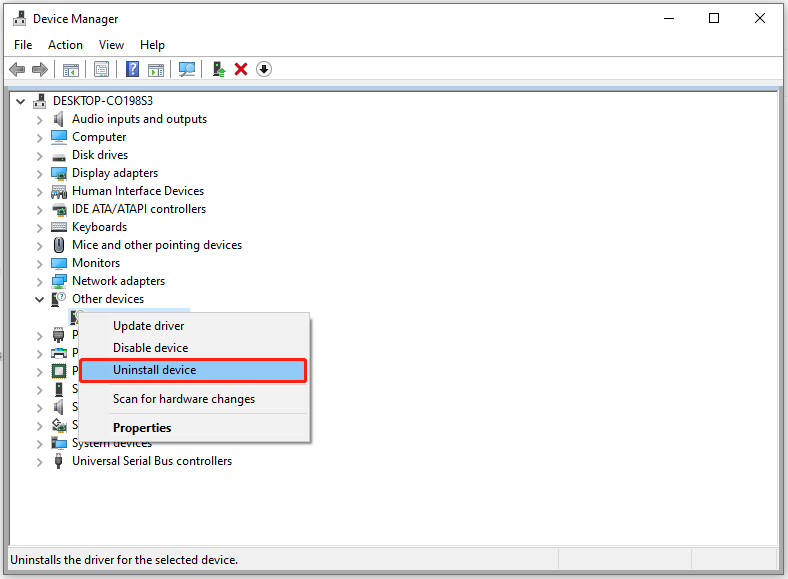
Task: Collapse the DESKTOP-CO198S3 root node
Action: 21,102
